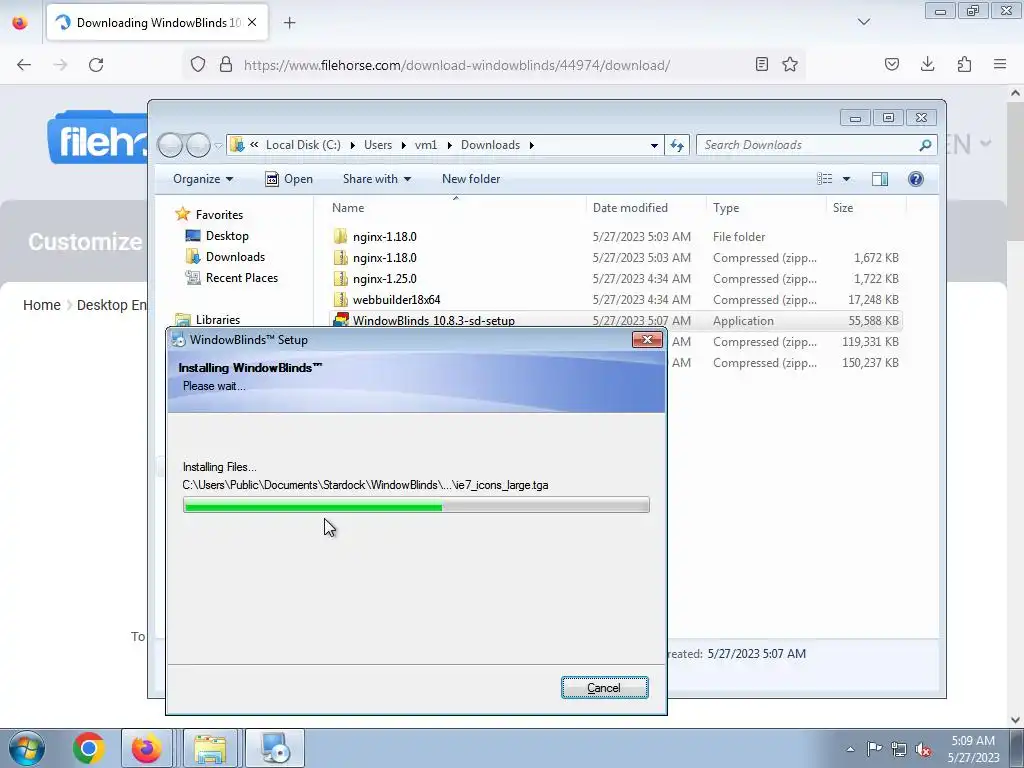This screenshot has width=1024, height=768.
Task: Select Libraries in the navigation pane
Action: tap(208, 319)
